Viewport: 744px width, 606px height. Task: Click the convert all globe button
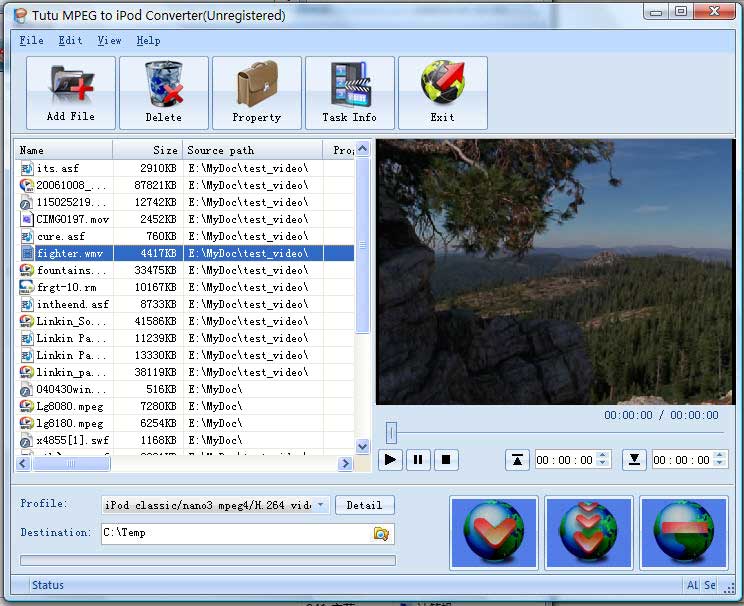pyautogui.click(x=589, y=532)
